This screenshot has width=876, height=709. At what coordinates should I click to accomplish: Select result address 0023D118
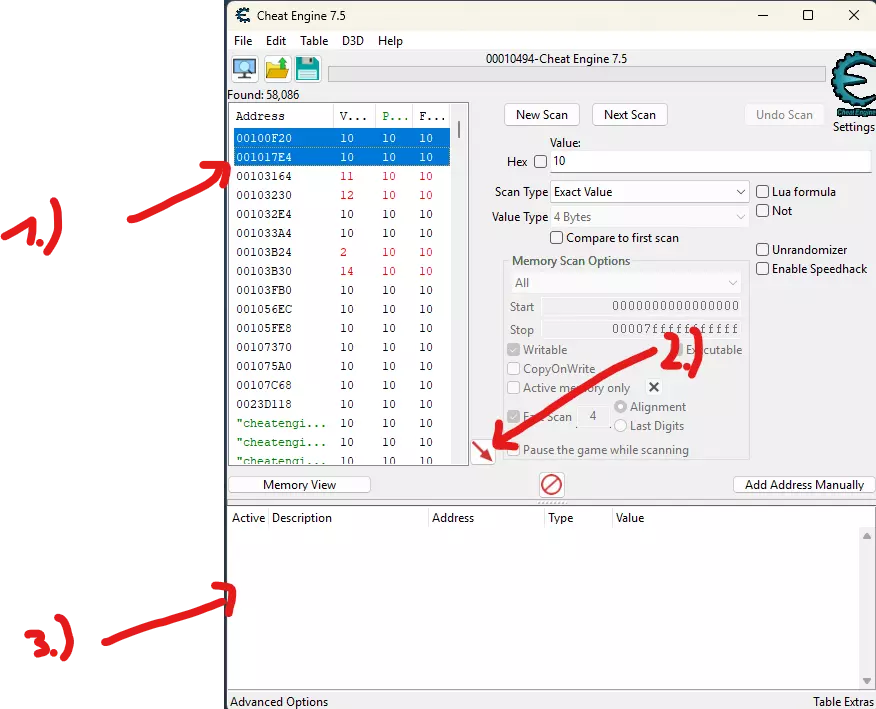click(341, 404)
